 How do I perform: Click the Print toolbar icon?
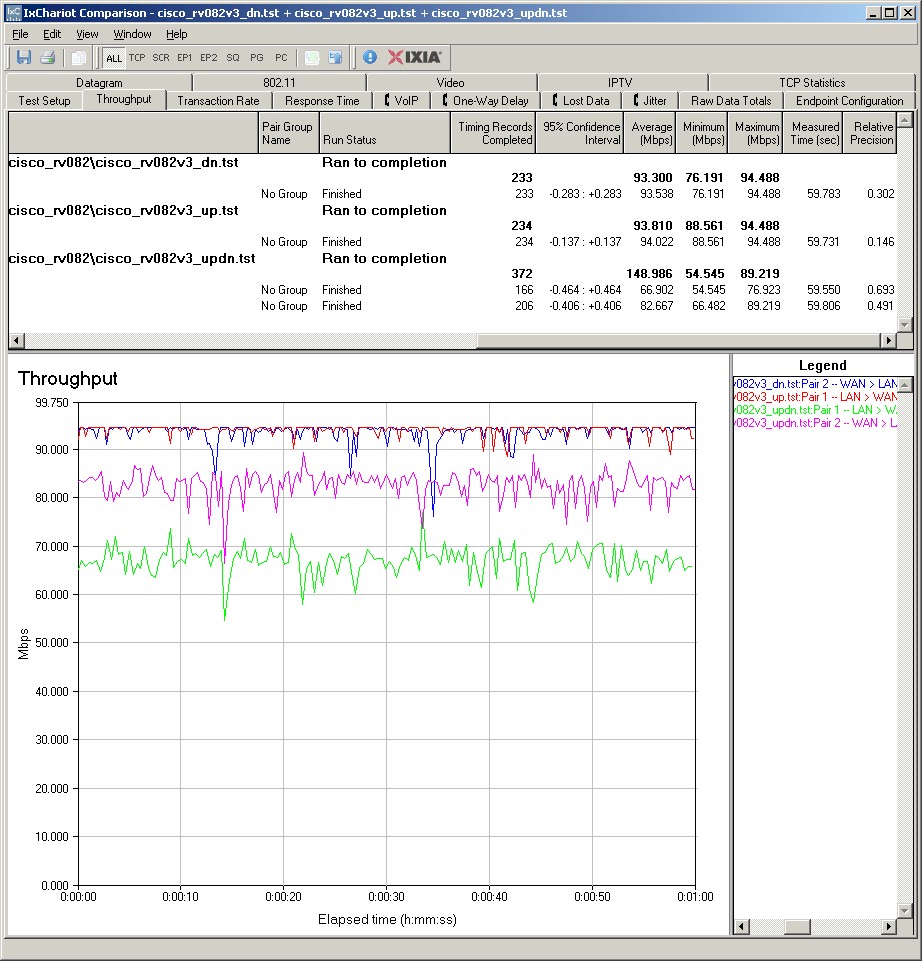[x=47, y=58]
